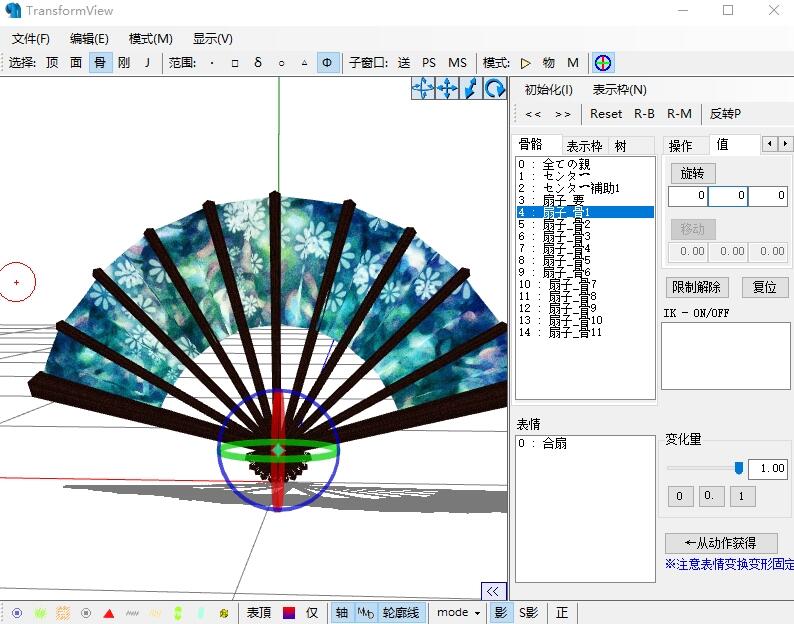Toggle the 轴 axis display button
This screenshot has height=624, width=794.
(x=342, y=613)
